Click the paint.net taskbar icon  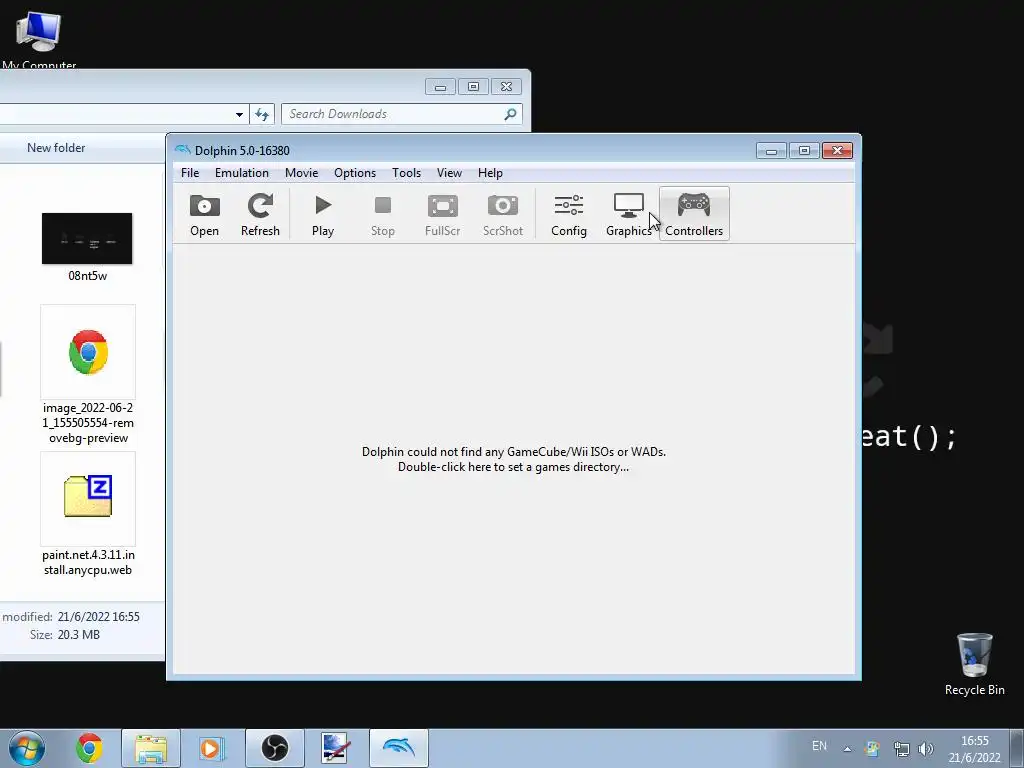pos(336,748)
